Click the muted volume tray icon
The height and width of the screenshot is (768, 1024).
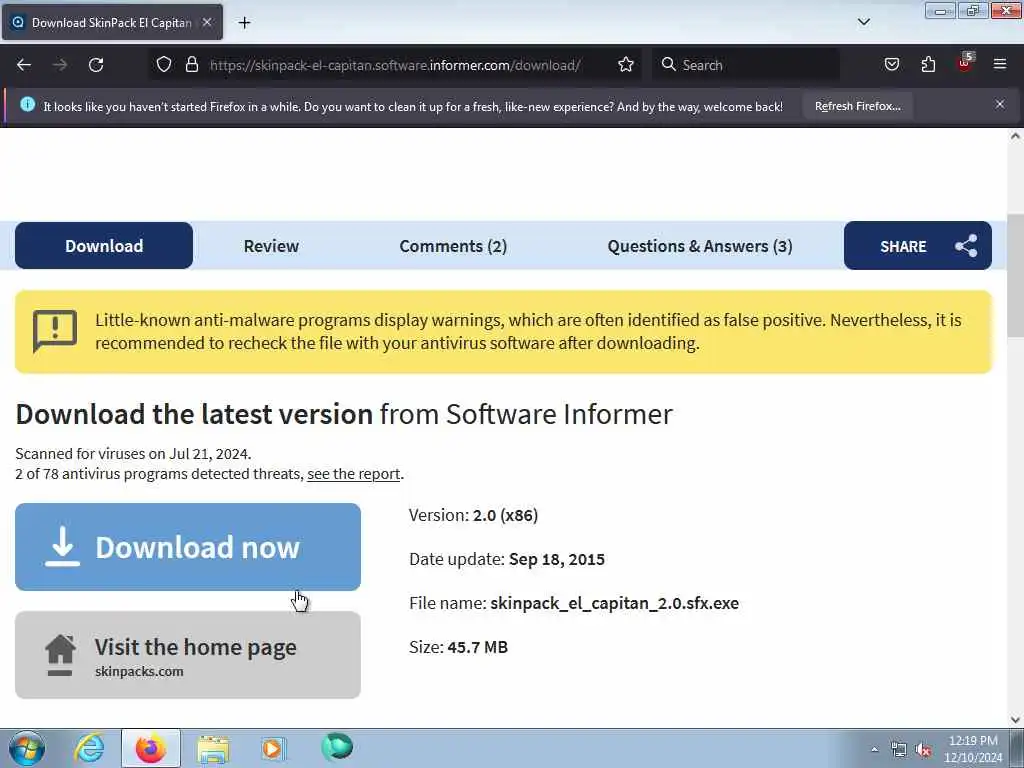[923, 750]
